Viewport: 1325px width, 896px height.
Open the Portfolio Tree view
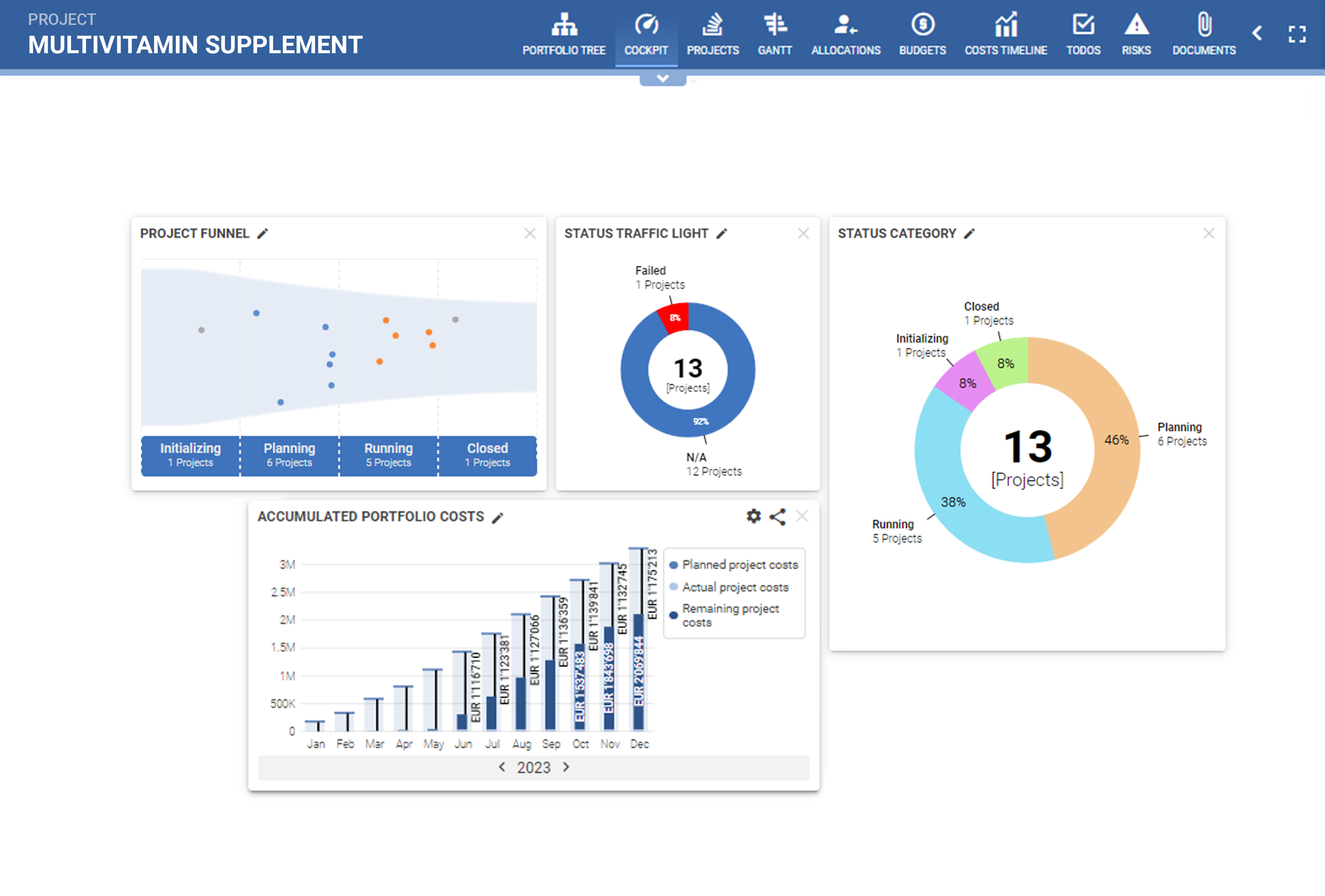point(564,34)
